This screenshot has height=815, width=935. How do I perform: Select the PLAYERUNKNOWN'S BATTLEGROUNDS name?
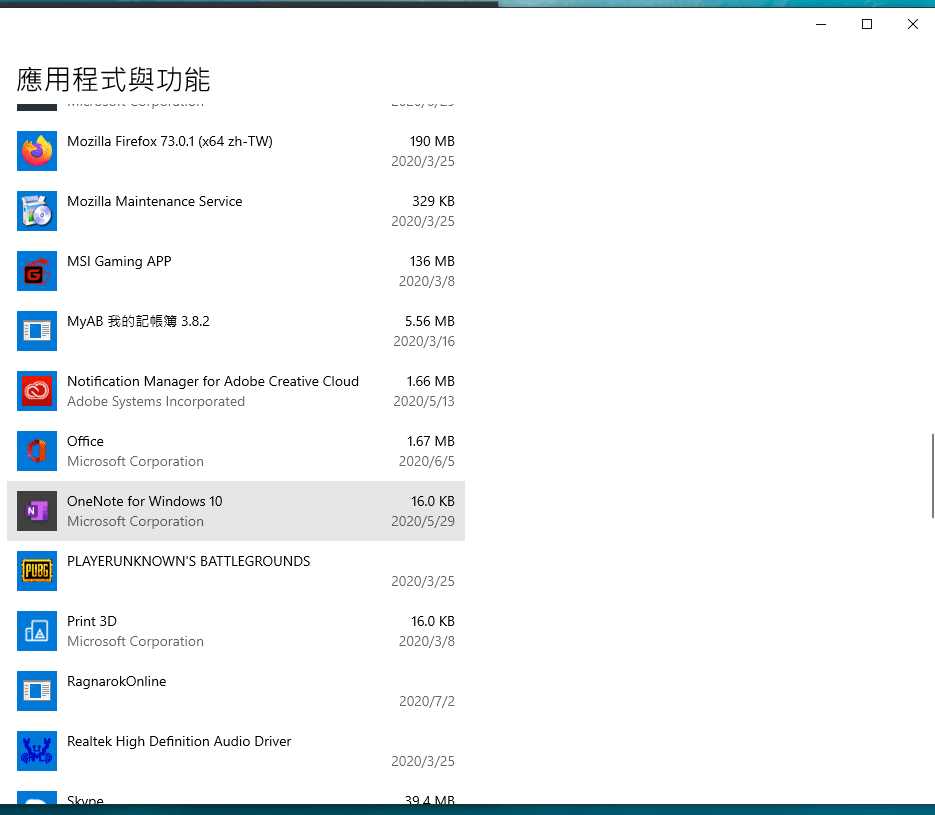[x=188, y=562]
